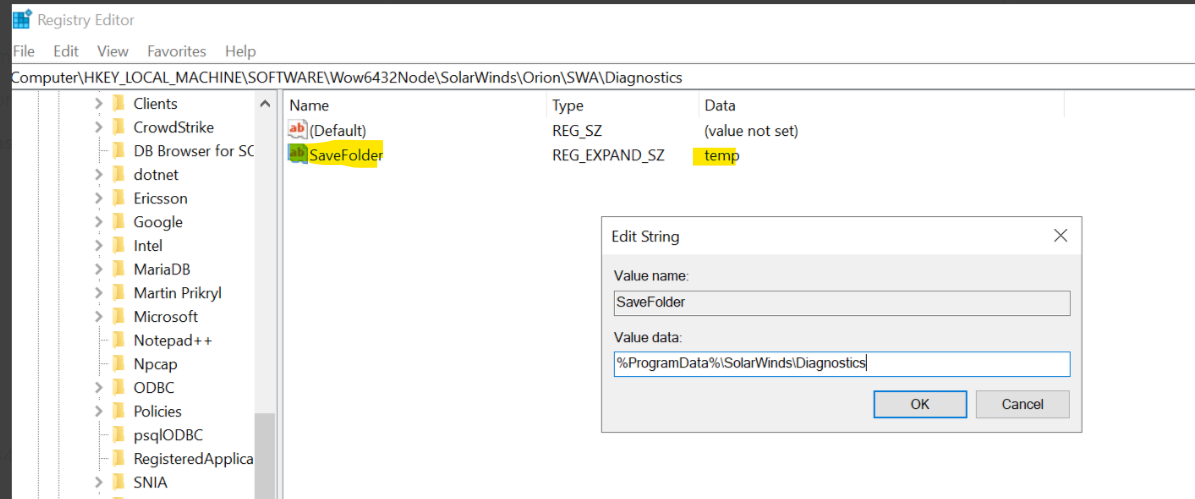
Task: Expand the SNIA registry key
Action: [98, 482]
